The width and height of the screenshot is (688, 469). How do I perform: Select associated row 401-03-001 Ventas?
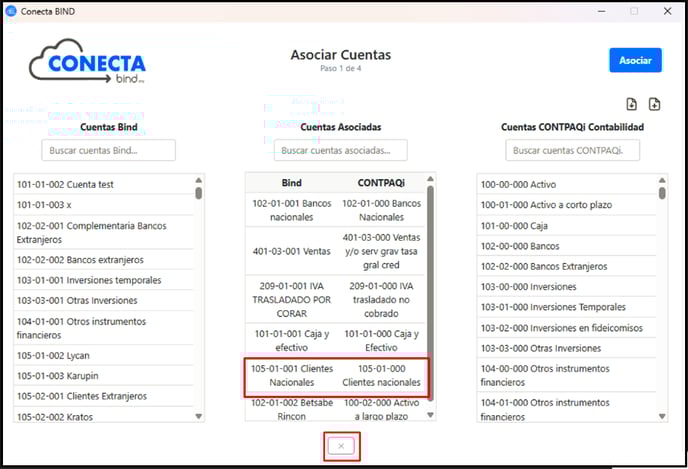(x=336, y=251)
